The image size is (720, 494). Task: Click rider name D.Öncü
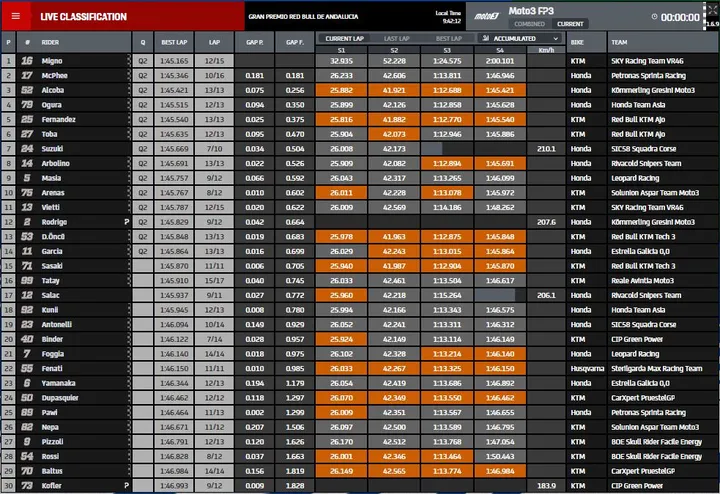coord(53,236)
